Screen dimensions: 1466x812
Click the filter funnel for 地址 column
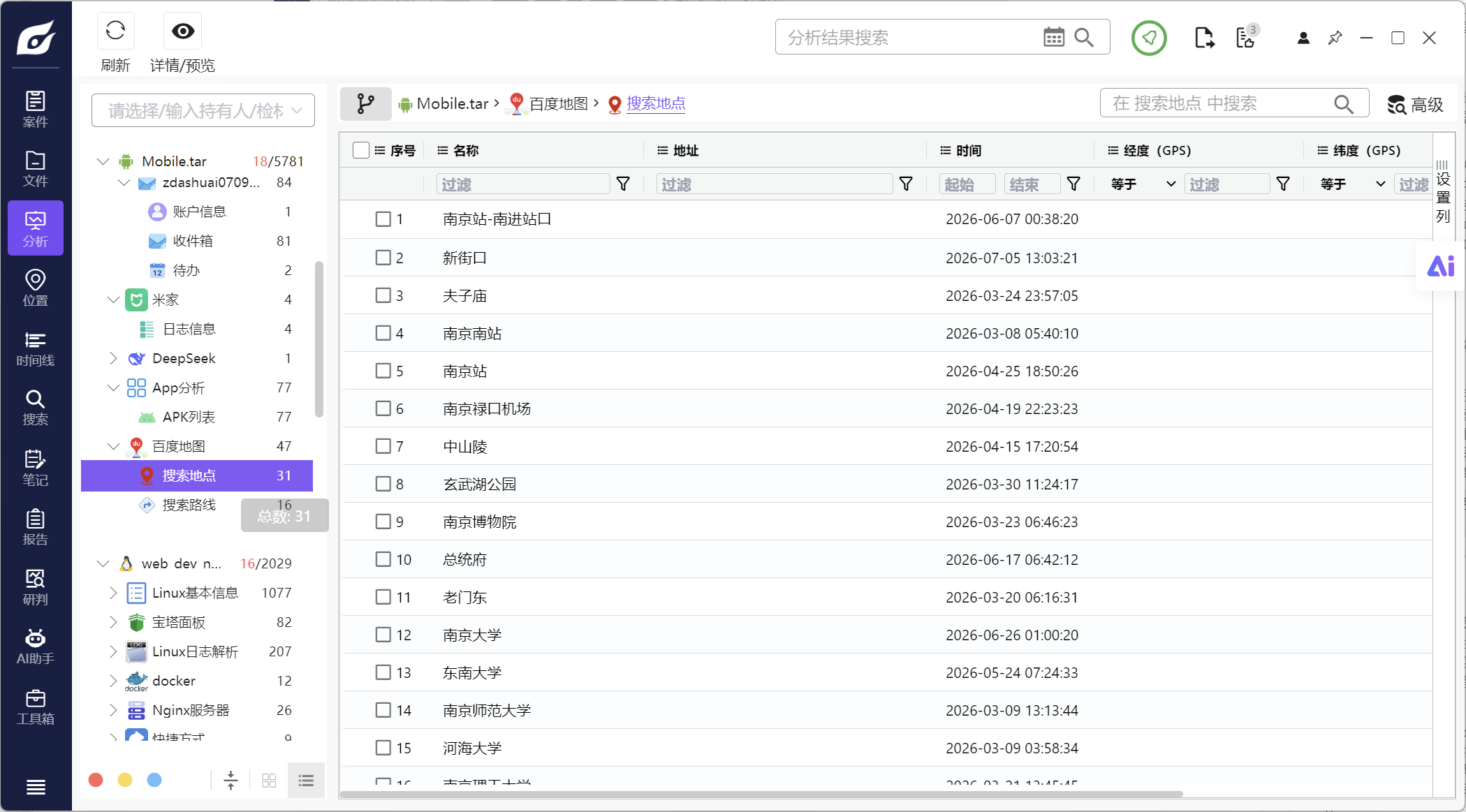coord(906,184)
